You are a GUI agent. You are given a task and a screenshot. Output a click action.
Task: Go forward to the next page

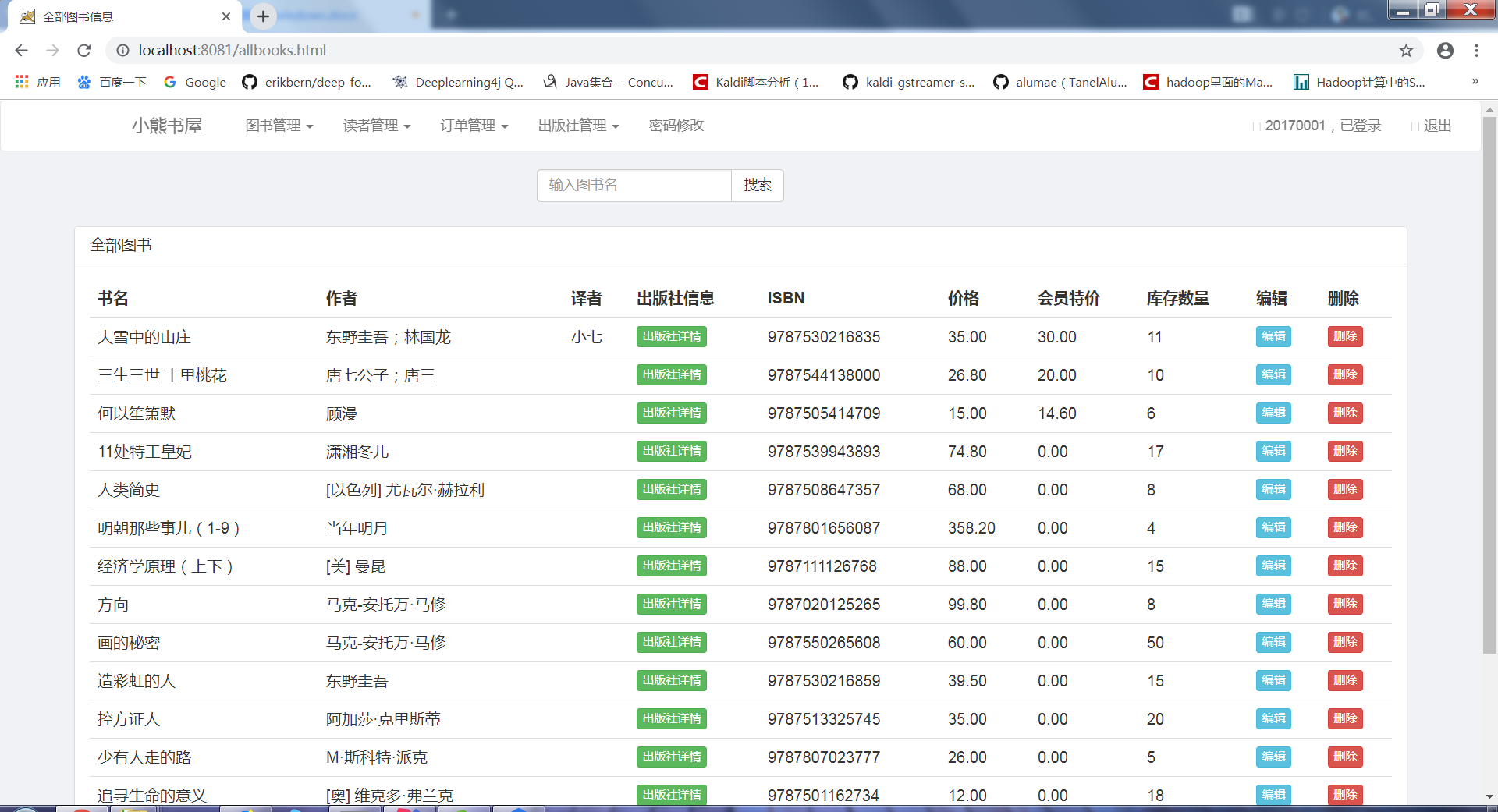click(x=52, y=51)
